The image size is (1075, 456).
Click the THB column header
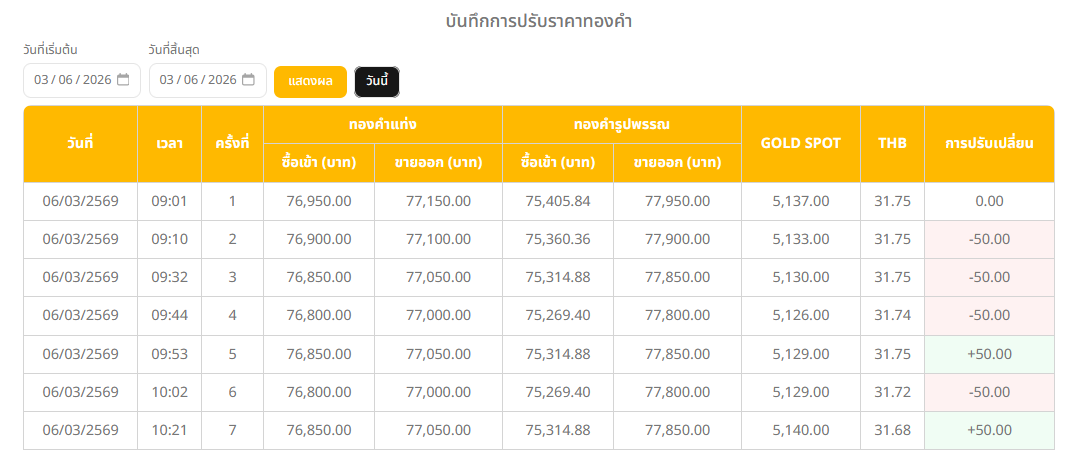pyautogui.click(x=892, y=143)
